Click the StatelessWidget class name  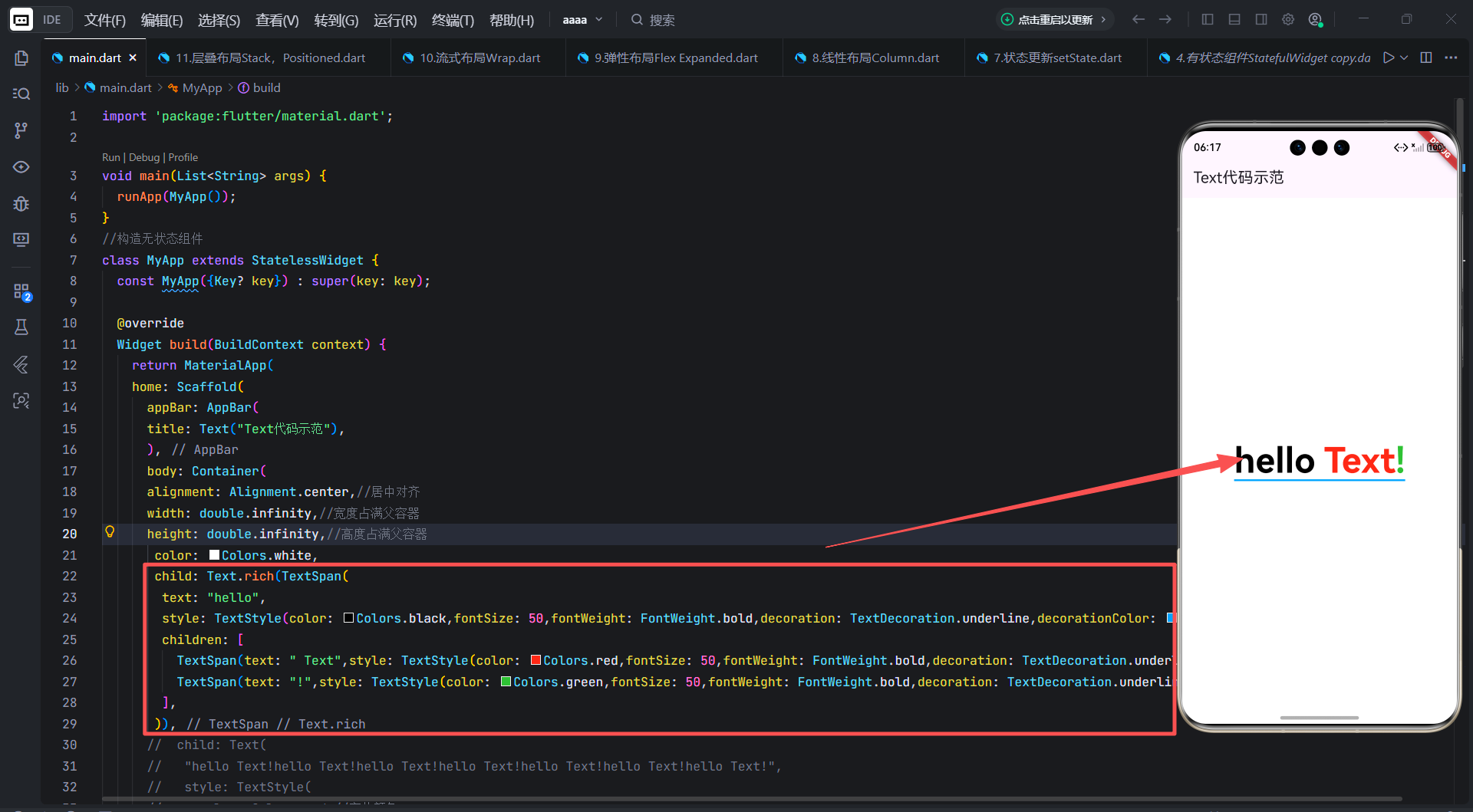(307, 260)
